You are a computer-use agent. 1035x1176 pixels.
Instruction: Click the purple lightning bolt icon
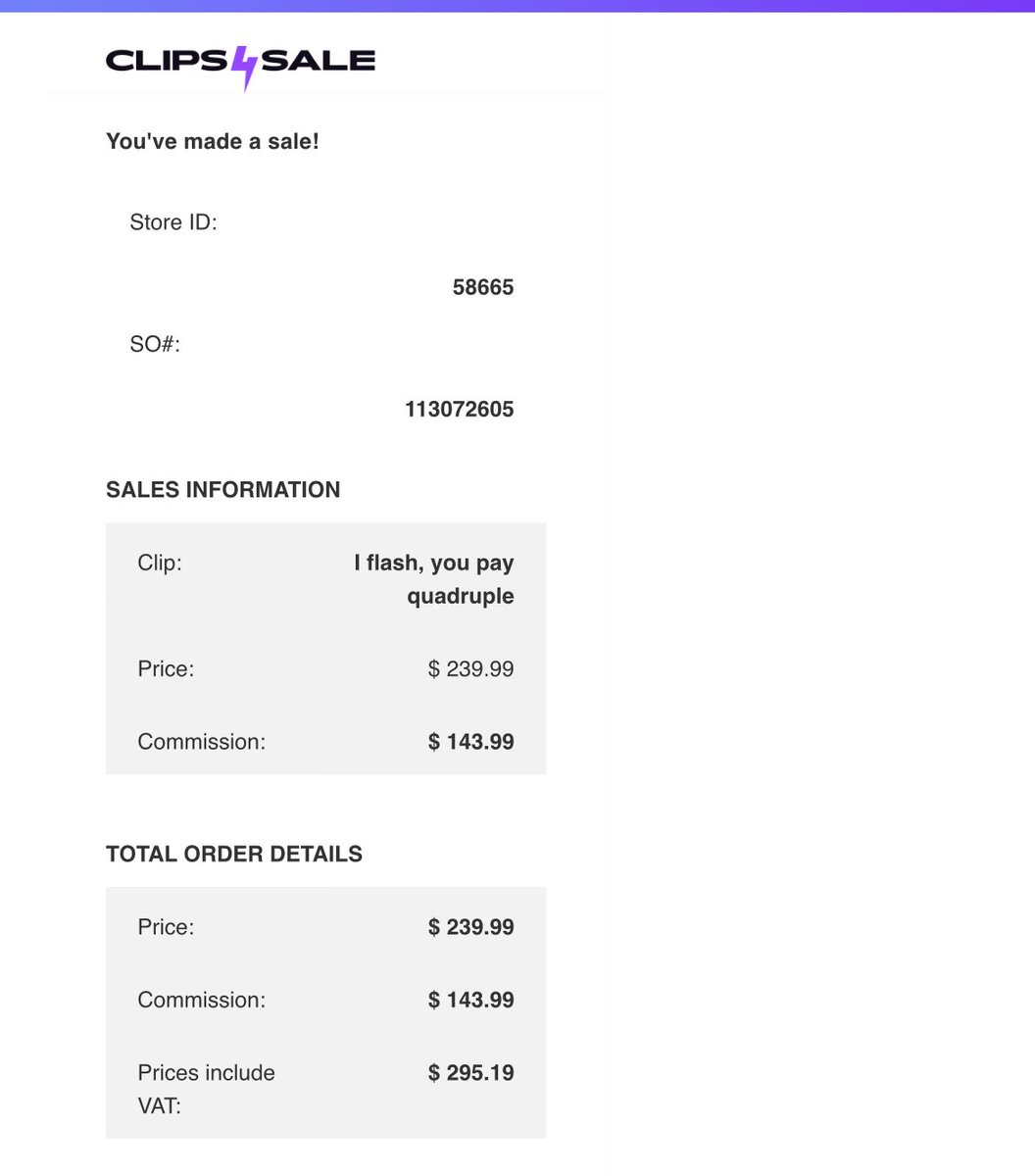coord(244,67)
